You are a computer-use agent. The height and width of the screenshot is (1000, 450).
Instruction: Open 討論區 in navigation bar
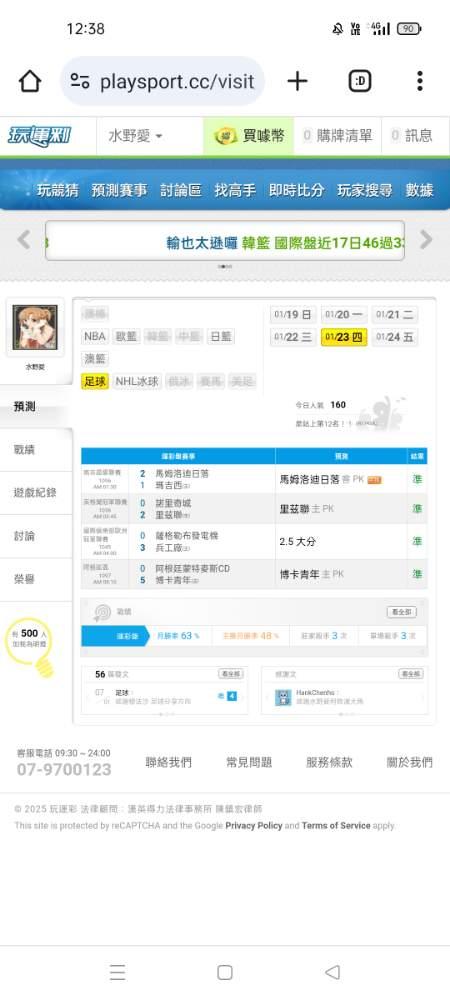[181, 190]
